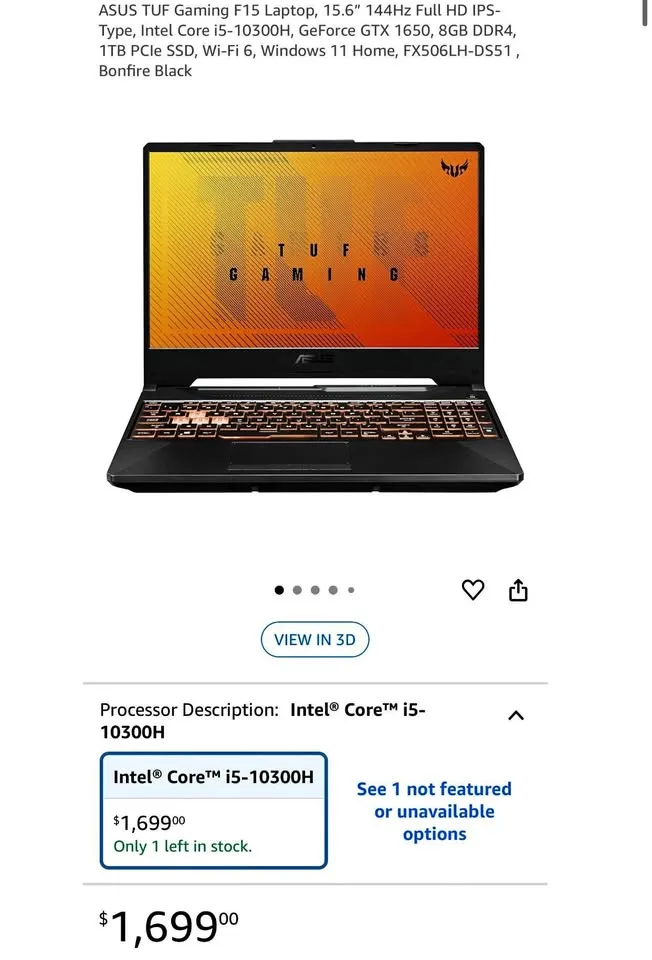This screenshot has width=652, height=960.
Task: Click the page scrollbar at top right
Action: coord(645,13)
